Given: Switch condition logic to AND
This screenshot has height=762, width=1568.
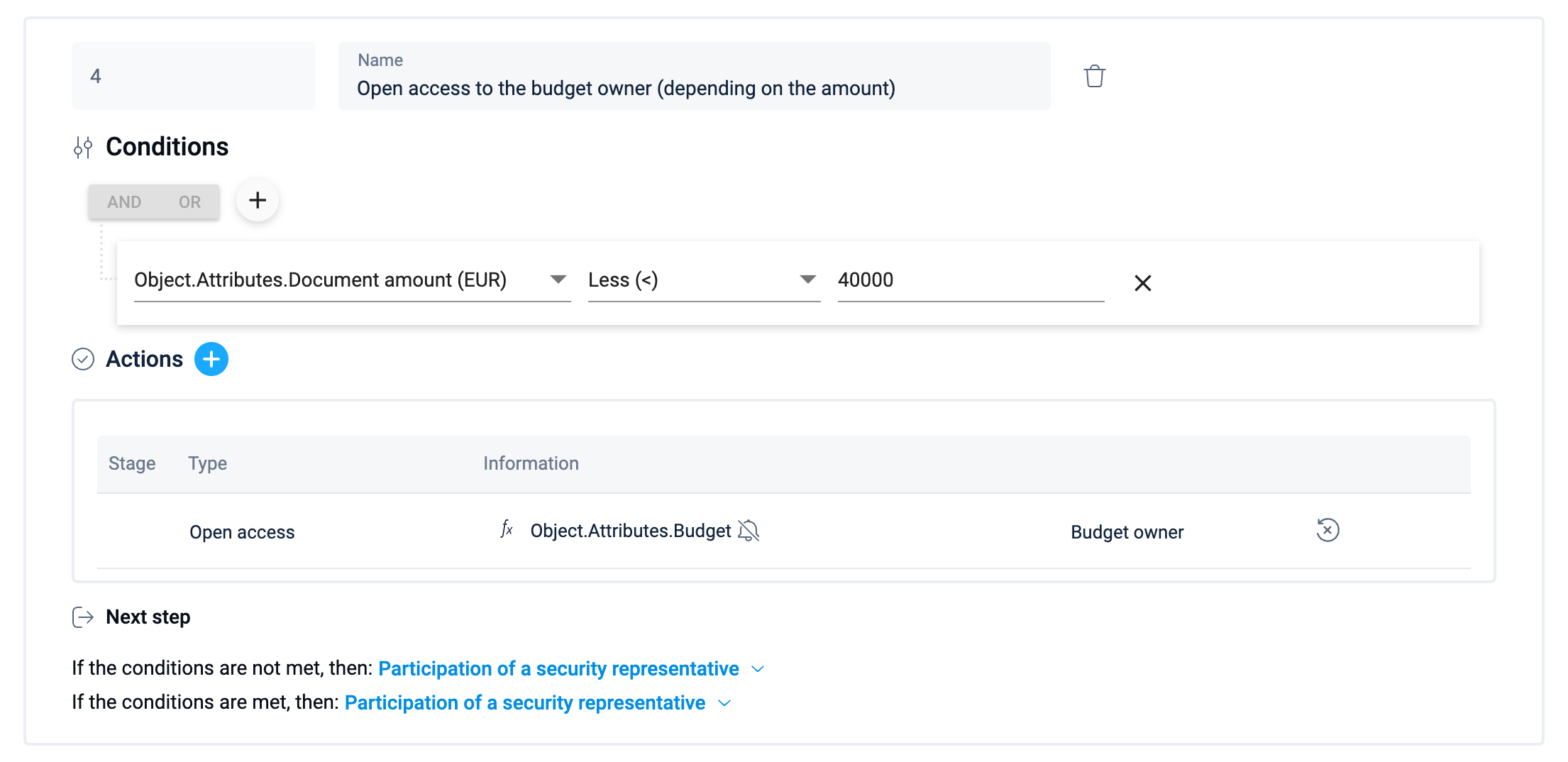Looking at the screenshot, I should [124, 202].
